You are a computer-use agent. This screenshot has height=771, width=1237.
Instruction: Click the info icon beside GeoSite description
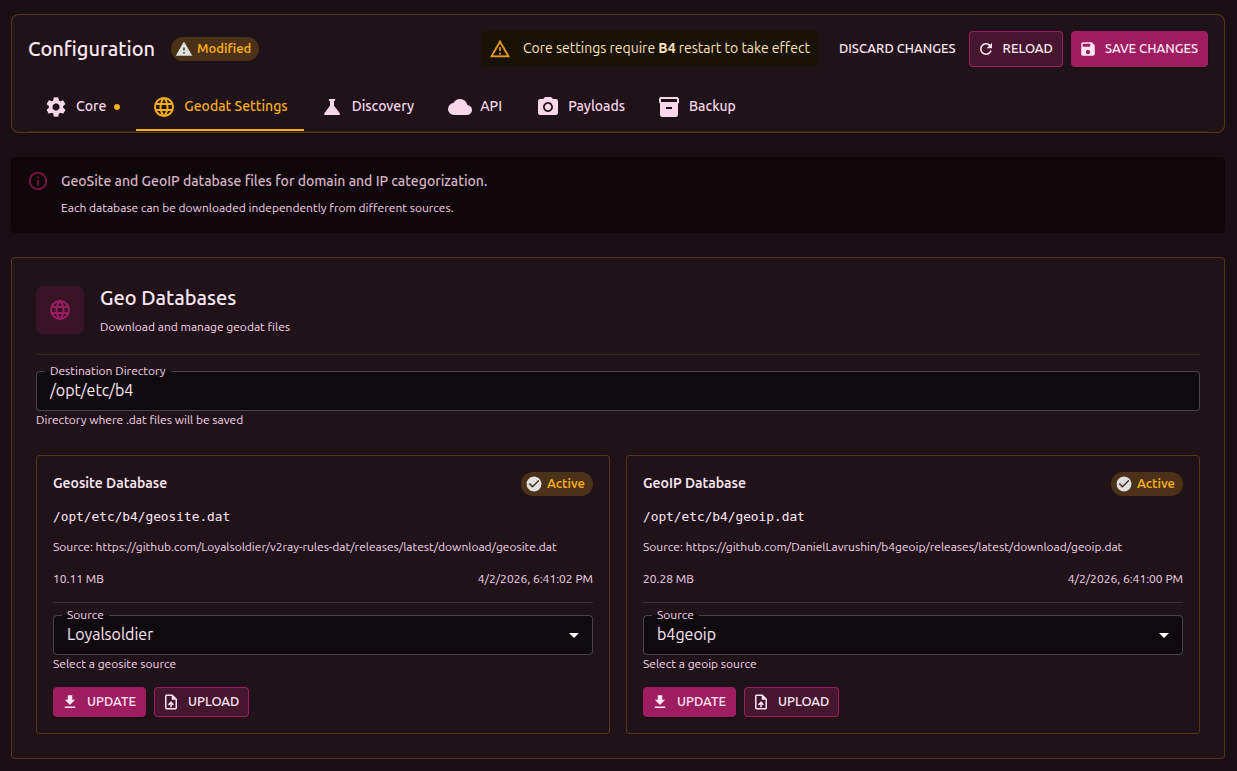38,181
